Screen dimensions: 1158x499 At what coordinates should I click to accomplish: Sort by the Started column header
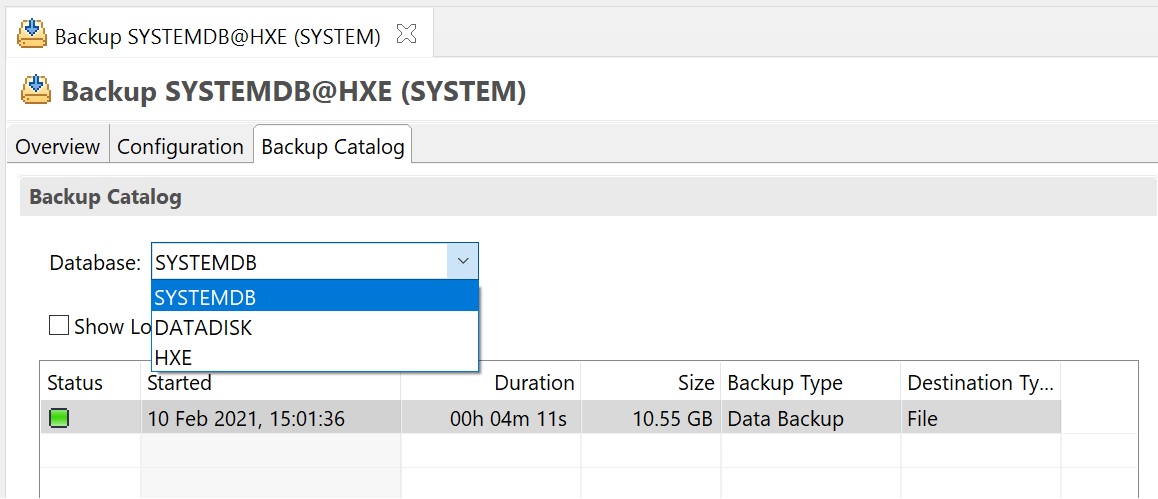point(180,383)
